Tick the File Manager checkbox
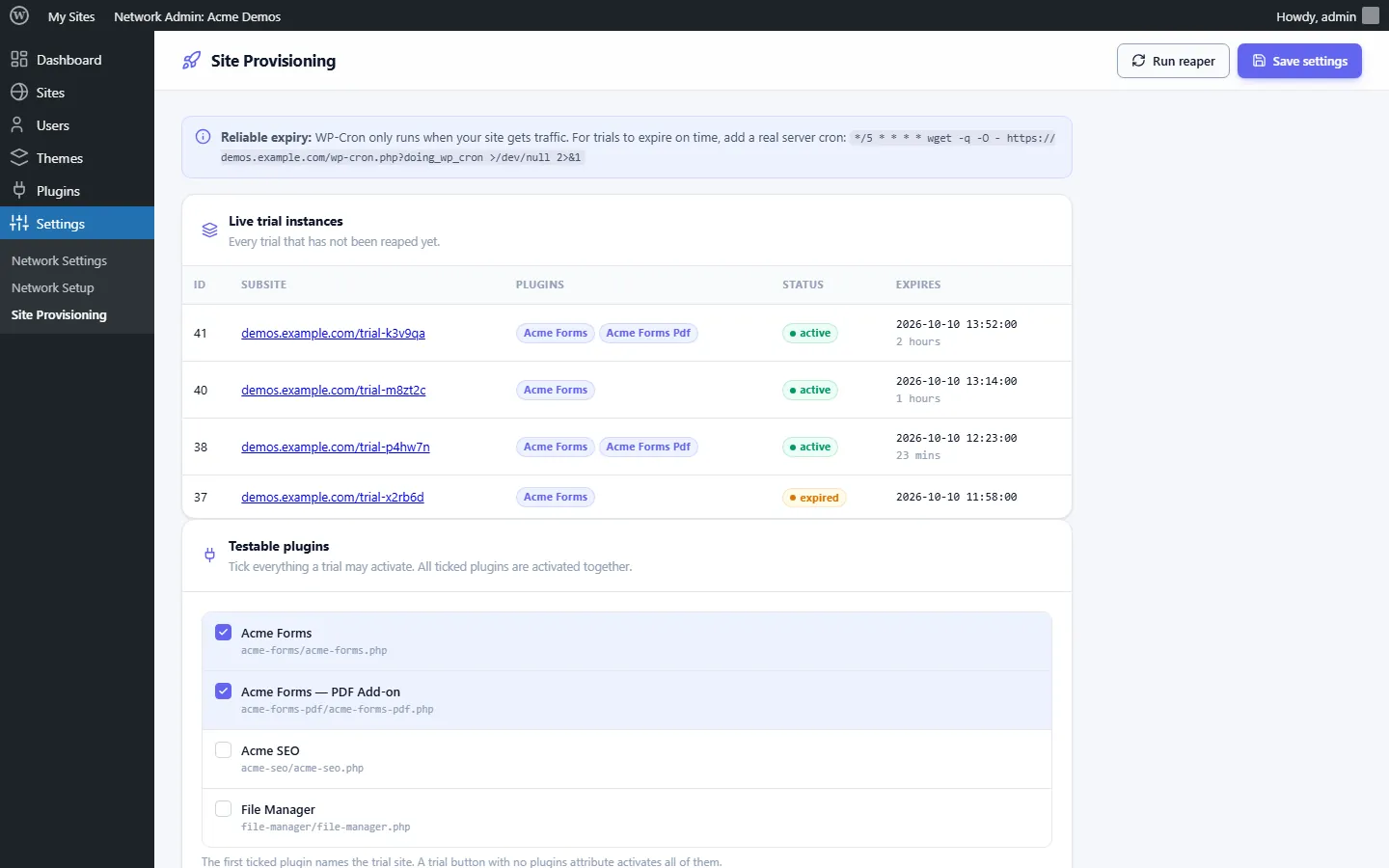The height and width of the screenshot is (868, 1389). coord(224,809)
